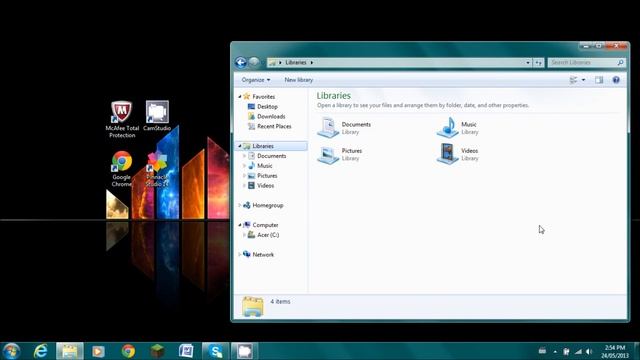640x360 pixels.
Task: Select Computer in navigation pane
Action: [x=265, y=225]
